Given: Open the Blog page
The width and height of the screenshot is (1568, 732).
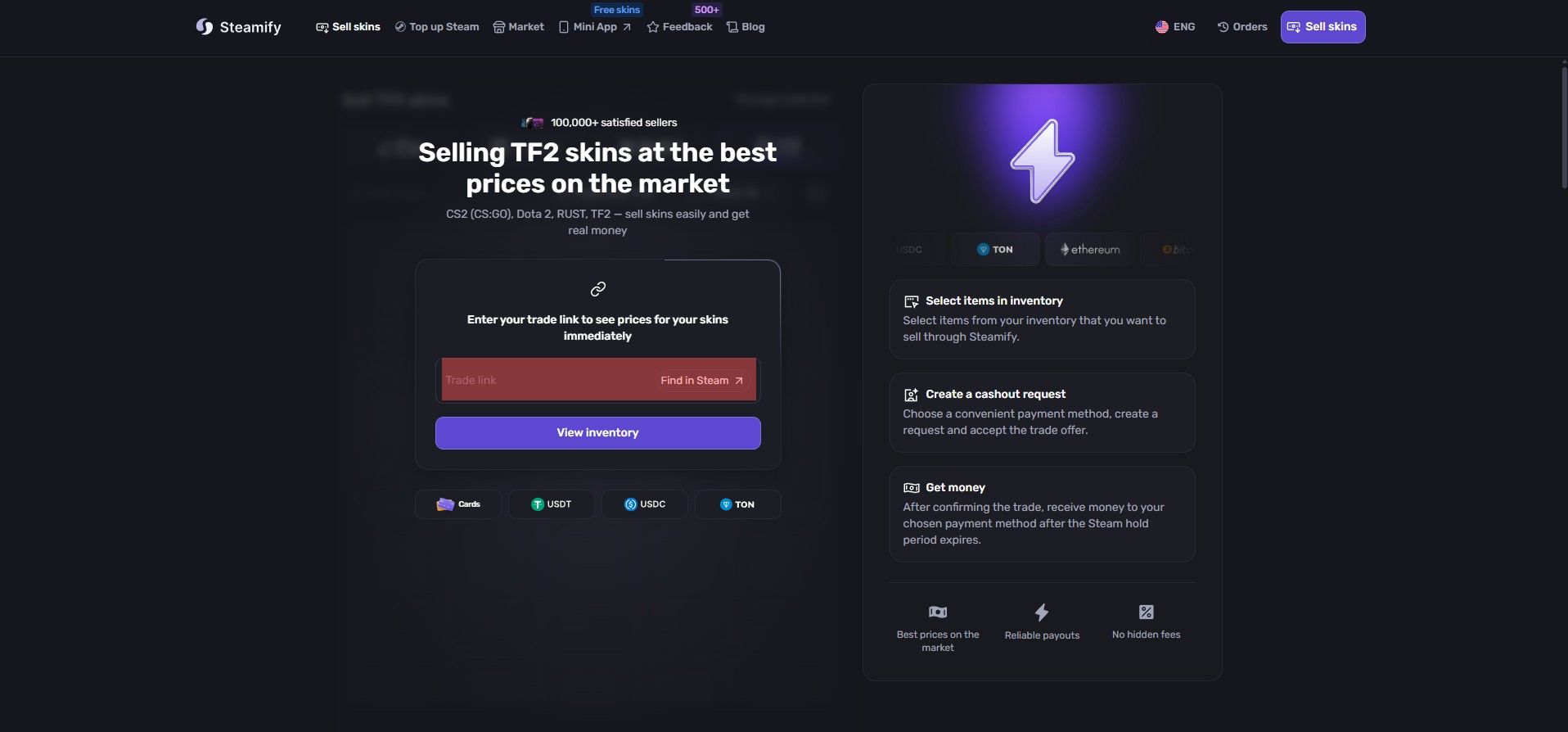Looking at the screenshot, I should pos(746,26).
